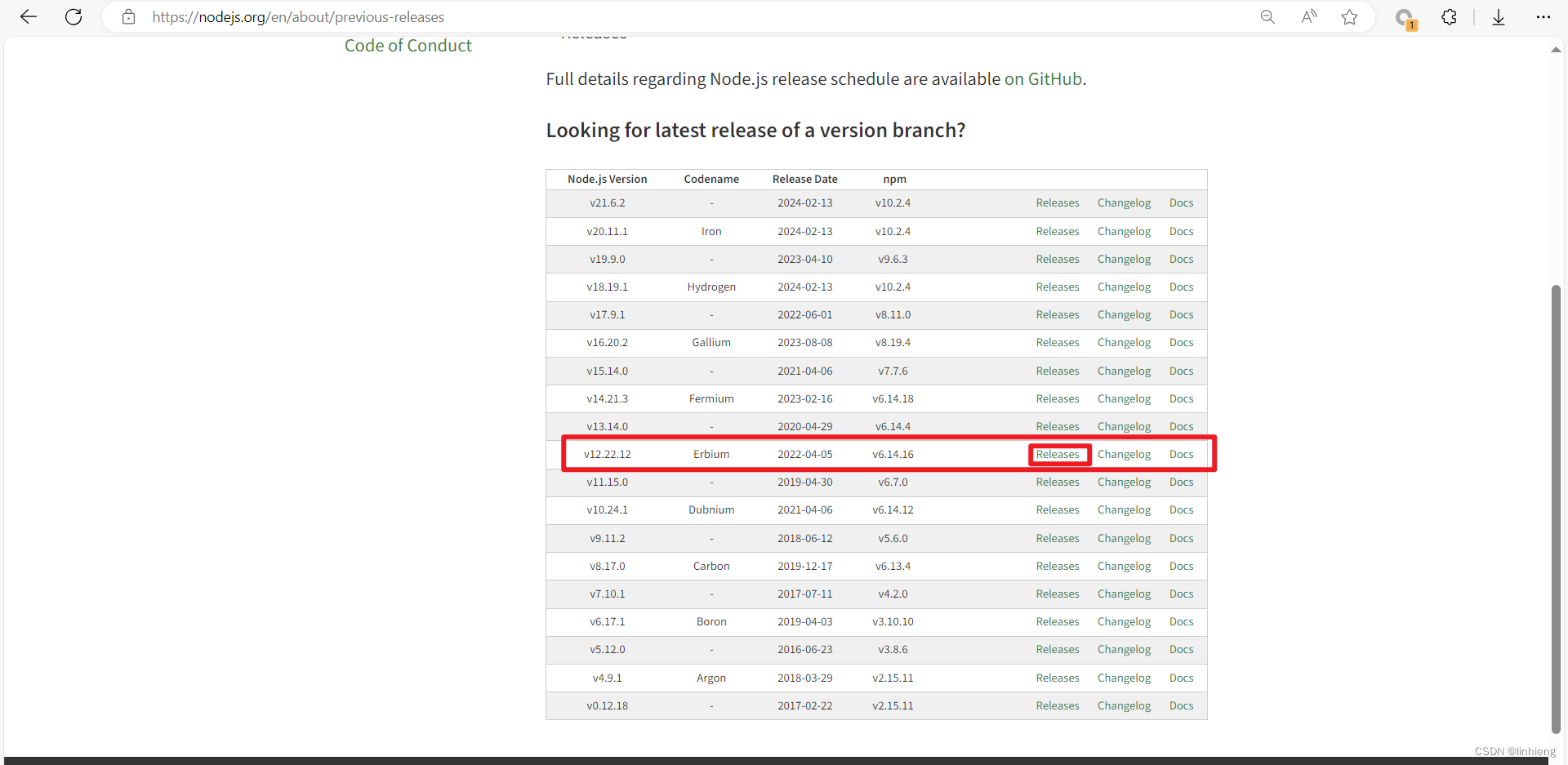The height and width of the screenshot is (765, 1568).
Task: Follow the on GitHub link
Action: point(1043,79)
